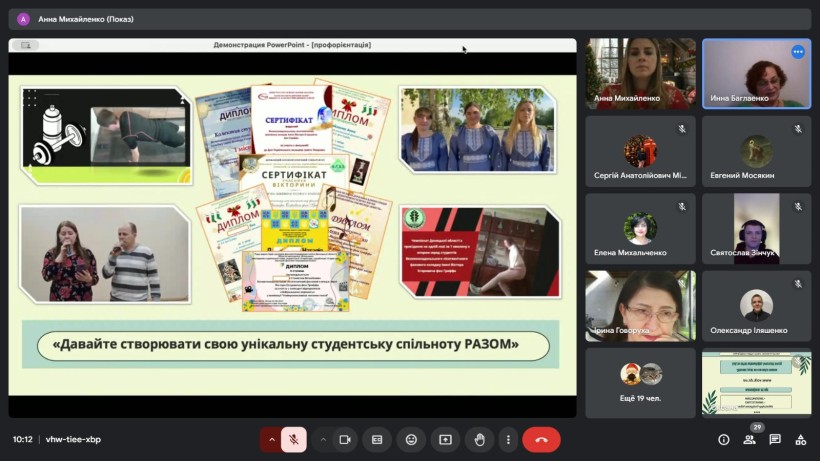Expand audio settings arrow beside microphone
The image size is (820, 461).
tap(270, 439)
